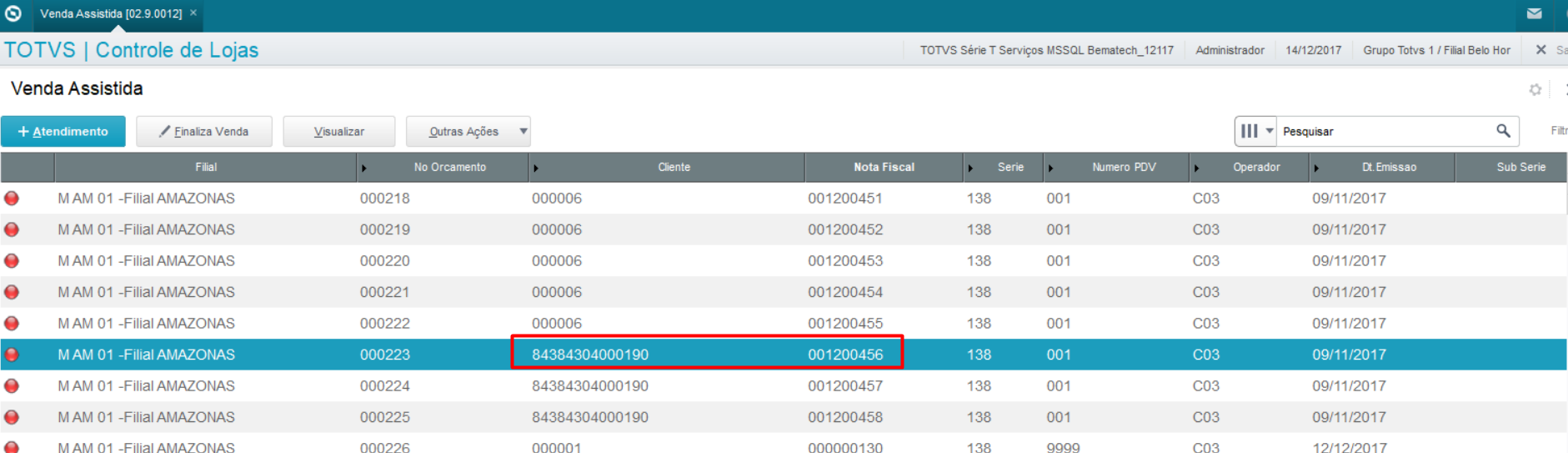The width and height of the screenshot is (1568, 453).
Task: Sort by the Filial column header
Action: pos(206,167)
